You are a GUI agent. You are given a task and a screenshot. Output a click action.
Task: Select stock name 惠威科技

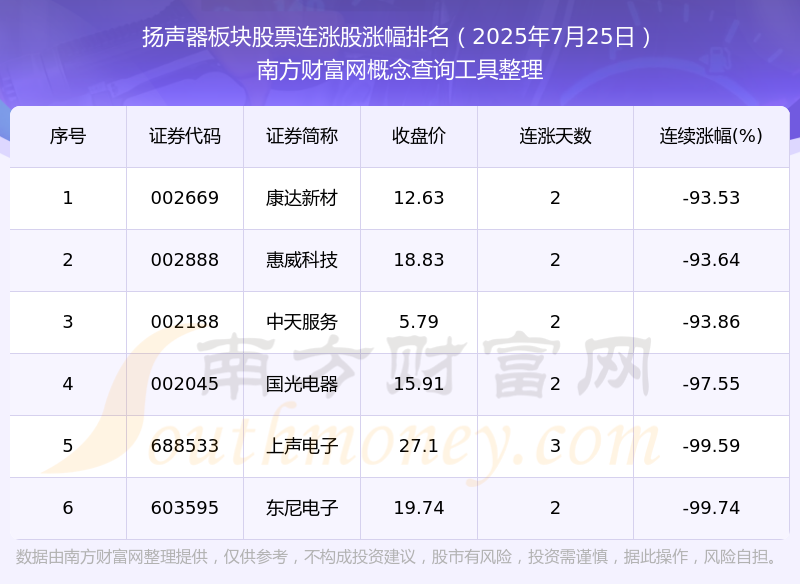coord(302,260)
